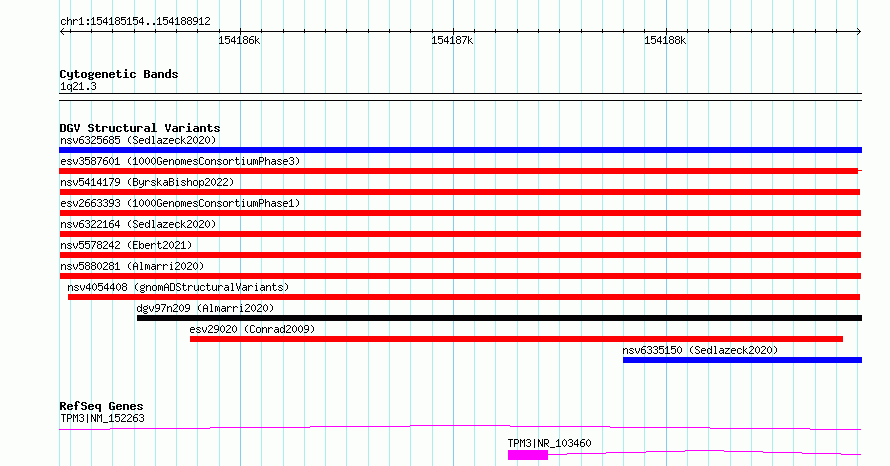The height and width of the screenshot is (466, 890).
Task: Click the DGV Structural Variants track title
Action: tap(140, 128)
